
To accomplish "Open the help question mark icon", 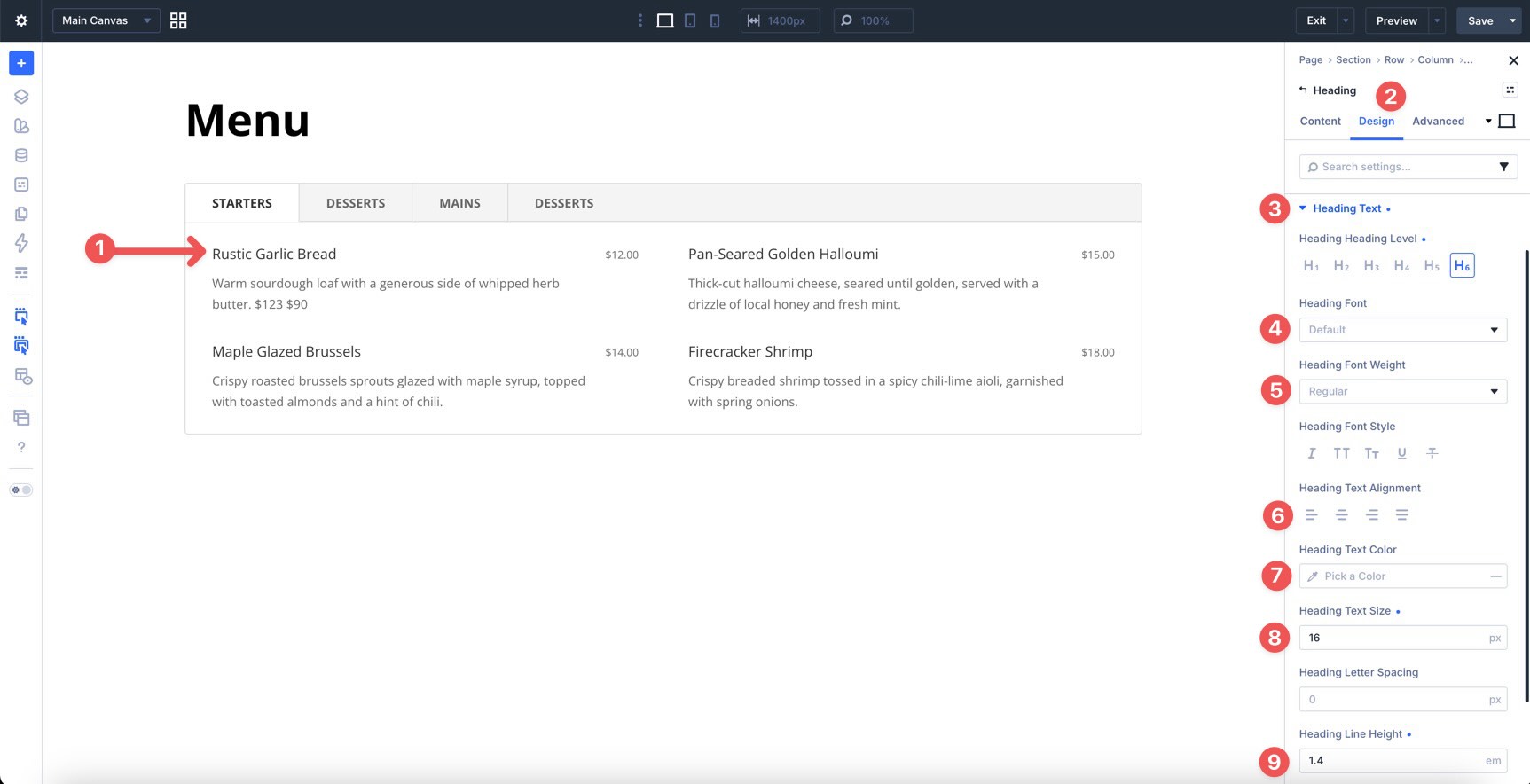I will tap(21, 447).
